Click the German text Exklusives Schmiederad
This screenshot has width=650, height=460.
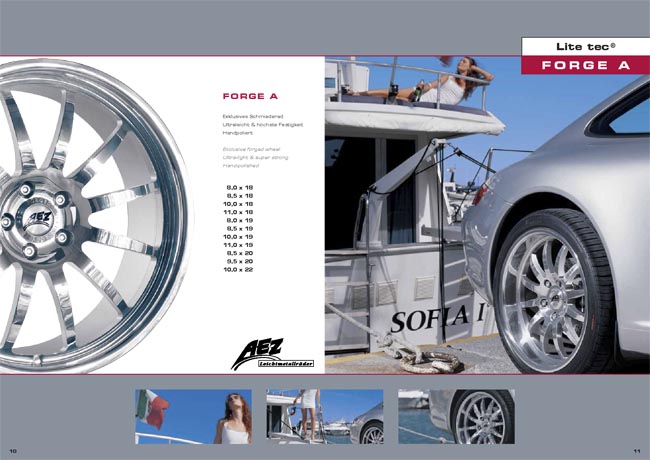point(250,116)
